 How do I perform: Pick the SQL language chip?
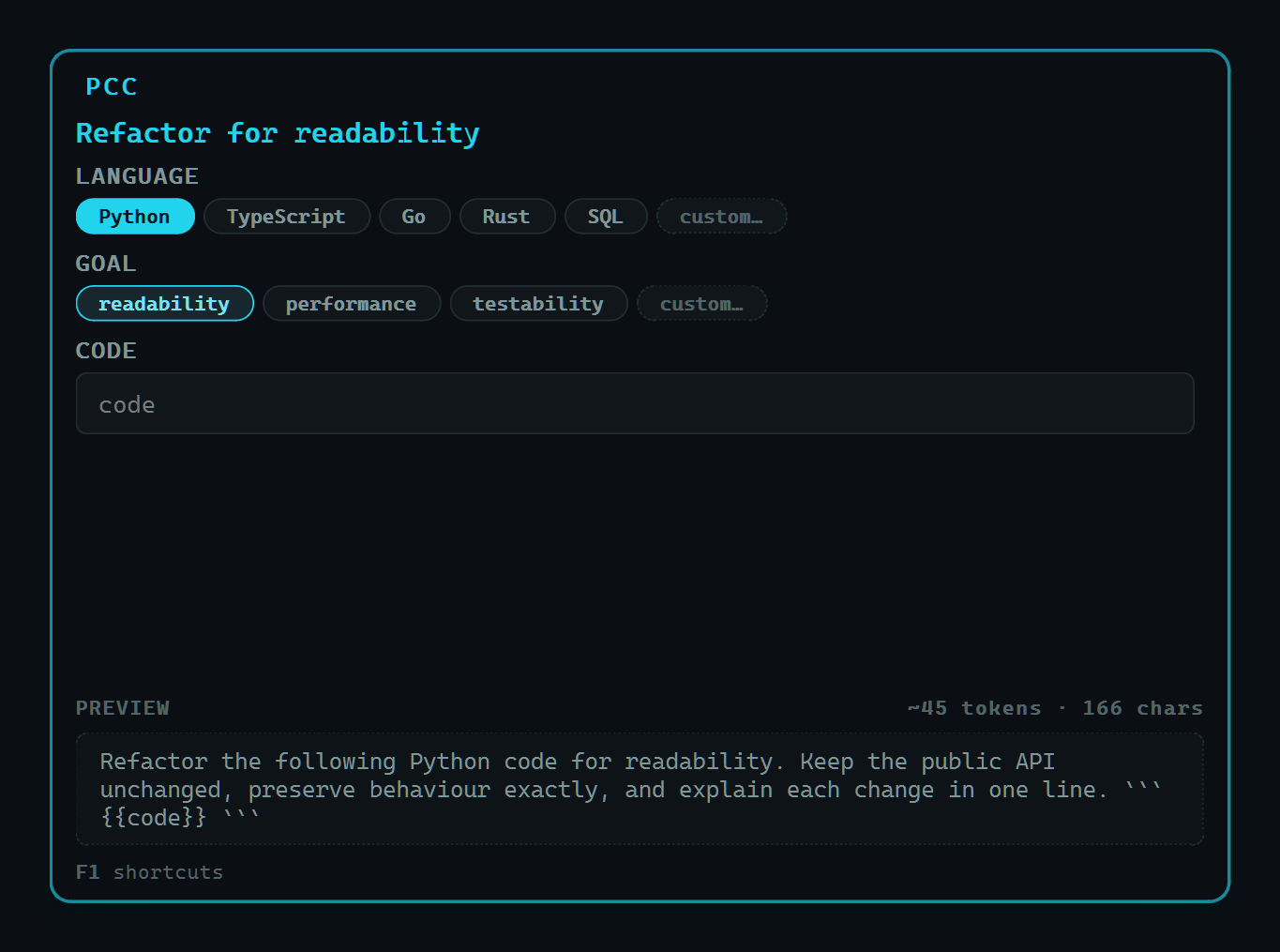tap(606, 217)
